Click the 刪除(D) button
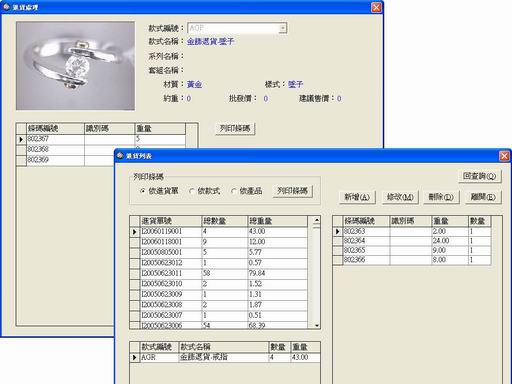Image resolution: width=512 pixels, height=384 pixels. tap(441, 197)
